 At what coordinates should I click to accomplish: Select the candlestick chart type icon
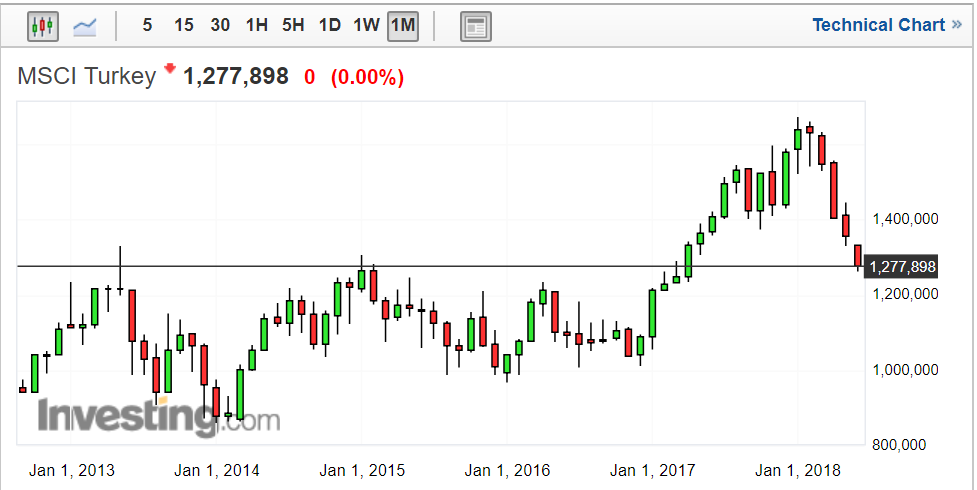coord(42,26)
